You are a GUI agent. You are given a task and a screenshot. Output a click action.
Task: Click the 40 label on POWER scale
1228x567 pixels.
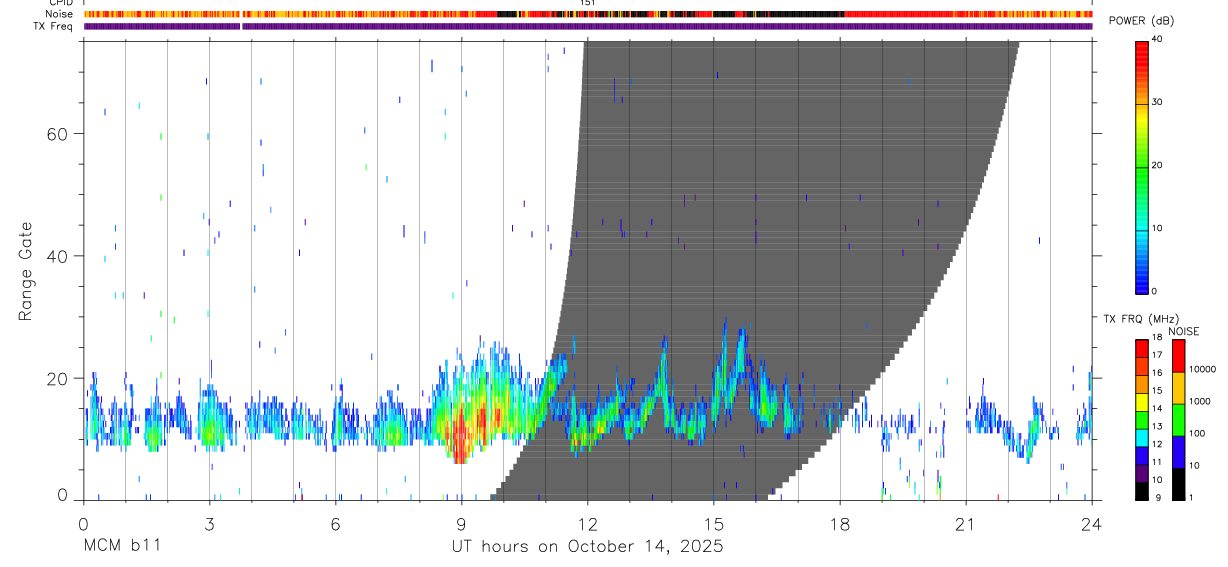coord(1157,39)
